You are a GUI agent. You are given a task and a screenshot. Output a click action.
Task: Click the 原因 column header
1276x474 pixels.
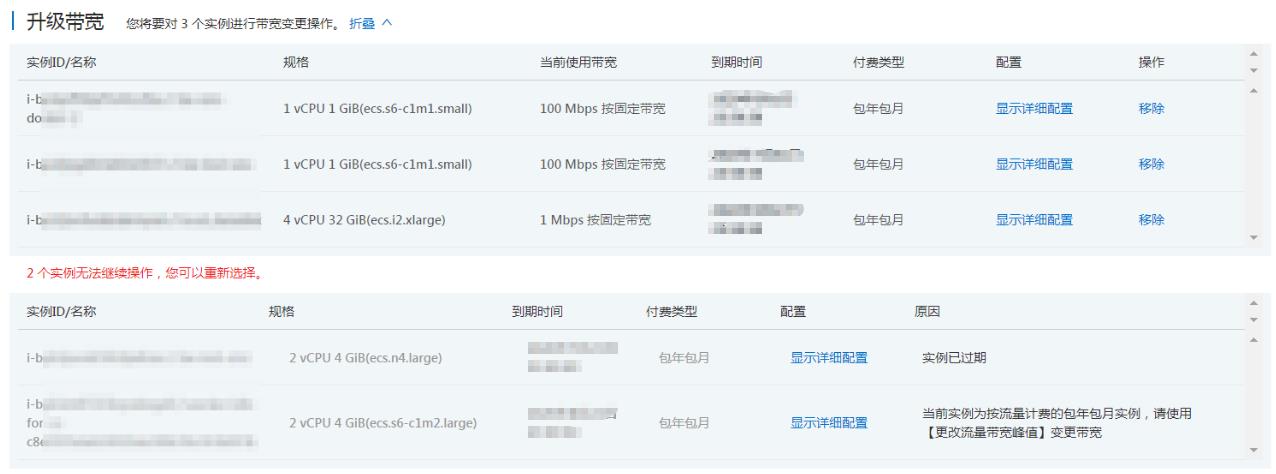click(927, 312)
